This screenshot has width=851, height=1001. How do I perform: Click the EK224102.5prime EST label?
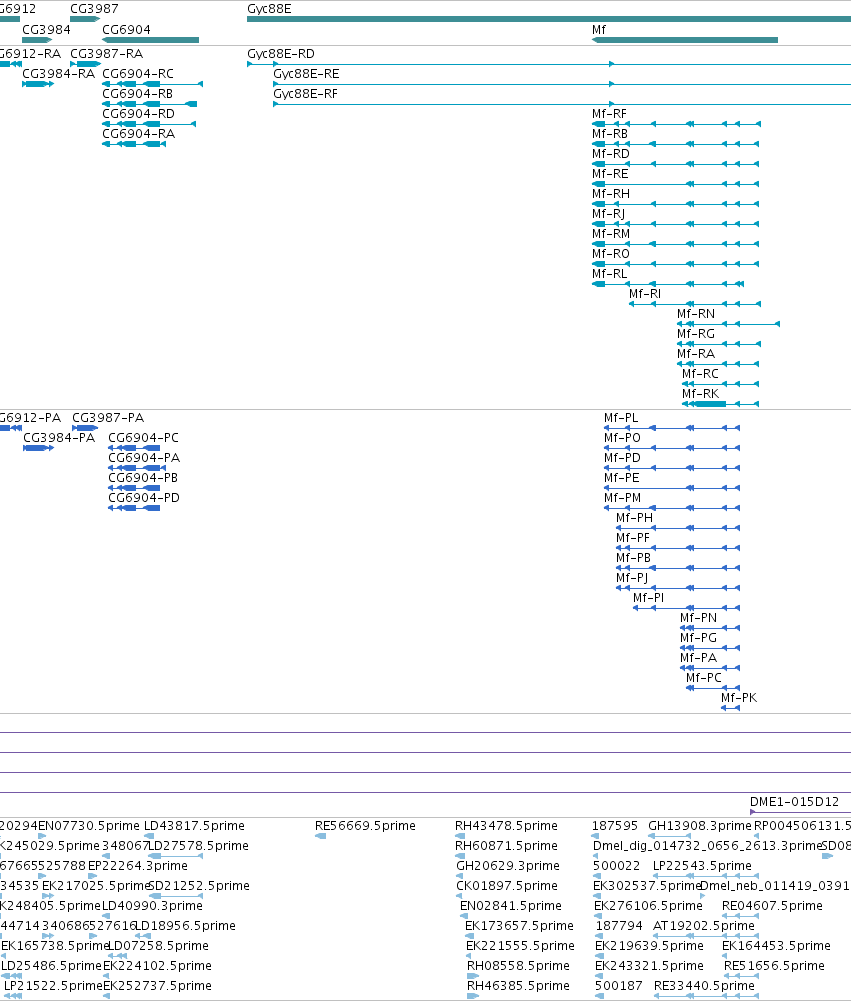click(x=157, y=965)
